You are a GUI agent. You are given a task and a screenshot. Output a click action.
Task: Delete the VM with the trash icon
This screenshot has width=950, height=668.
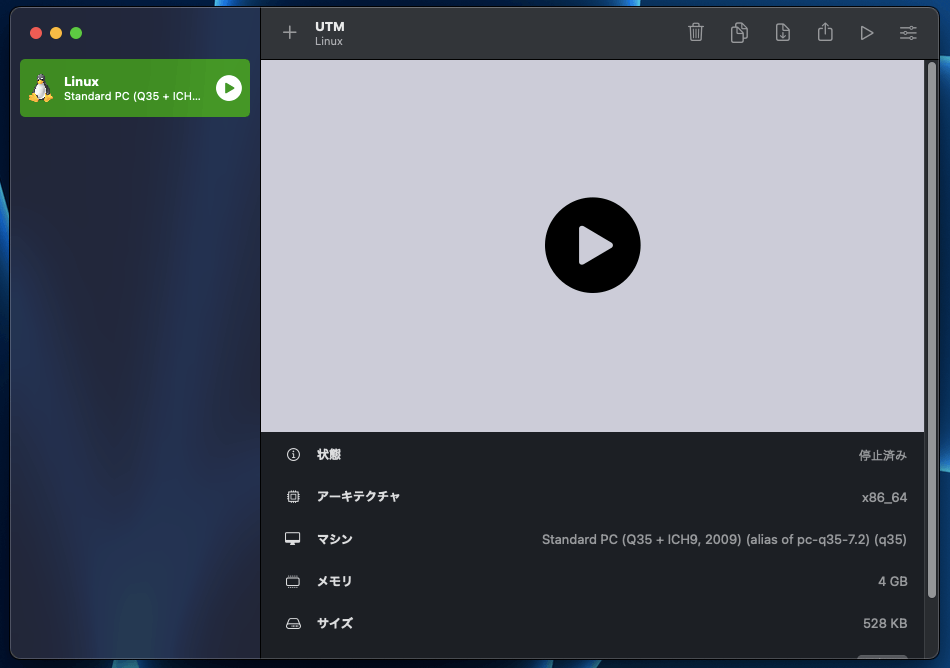pyautogui.click(x=696, y=32)
